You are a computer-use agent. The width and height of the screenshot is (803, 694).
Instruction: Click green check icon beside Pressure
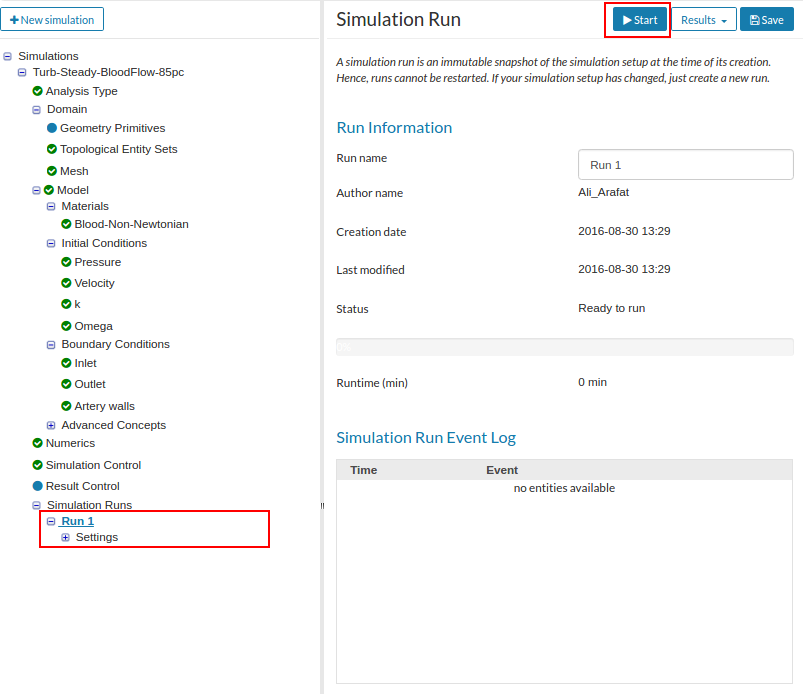(x=66, y=262)
